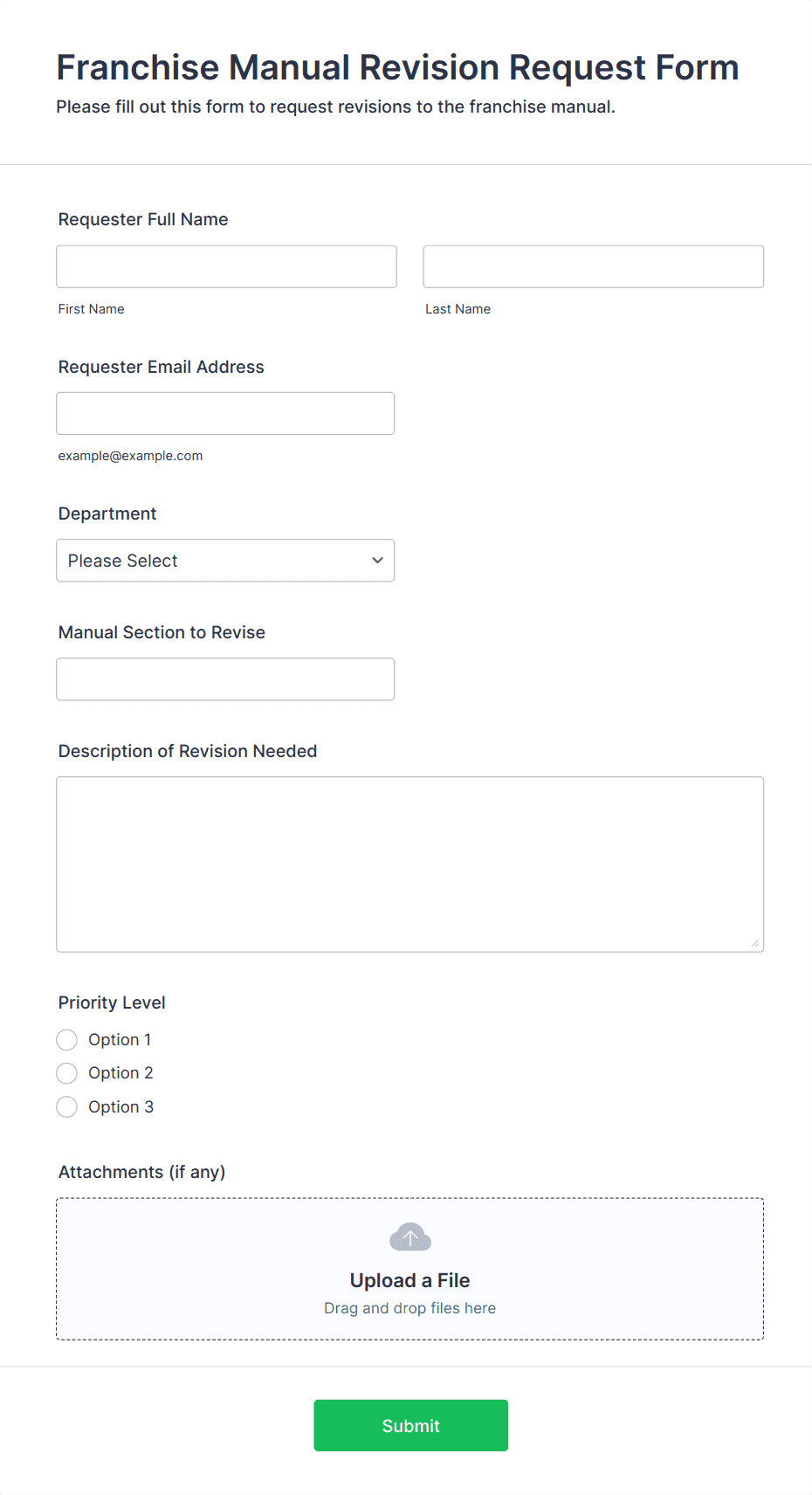The width and height of the screenshot is (812, 1495).
Task: Click the Franchise Manual Revision Request Form heading
Action: click(397, 67)
